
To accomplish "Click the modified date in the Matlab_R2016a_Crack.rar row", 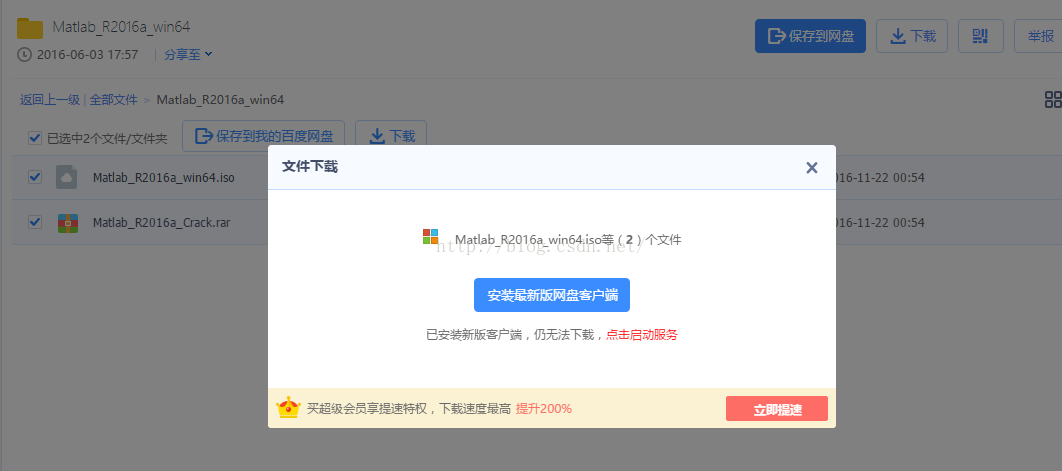I will click(880, 222).
